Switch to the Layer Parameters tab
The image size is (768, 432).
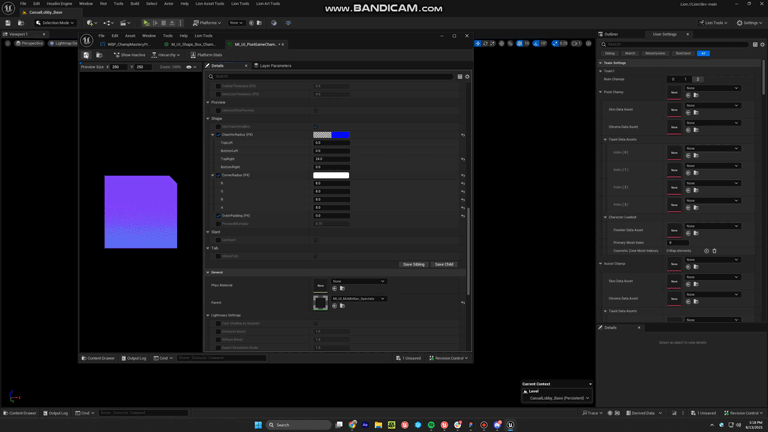click(x=273, y=66)
